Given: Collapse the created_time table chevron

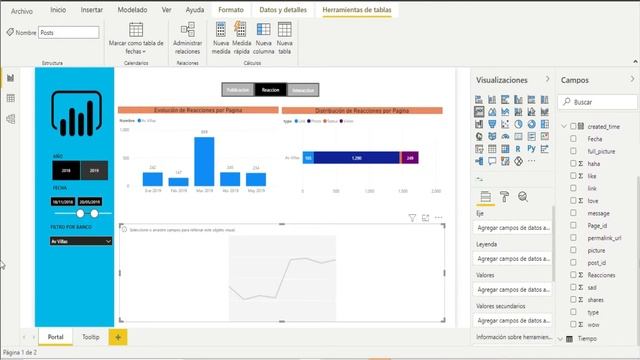Looking at the screenshot, I should click(564, 127).
